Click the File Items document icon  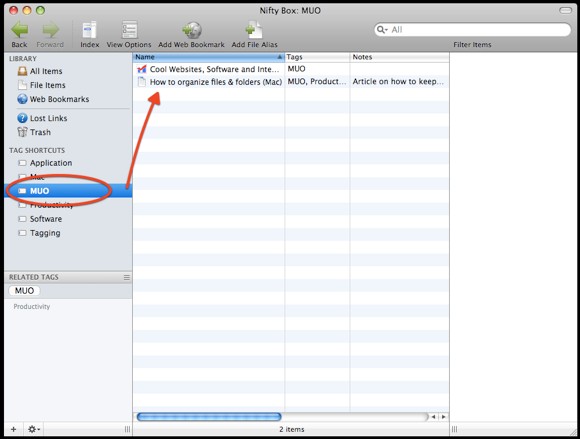23,85
